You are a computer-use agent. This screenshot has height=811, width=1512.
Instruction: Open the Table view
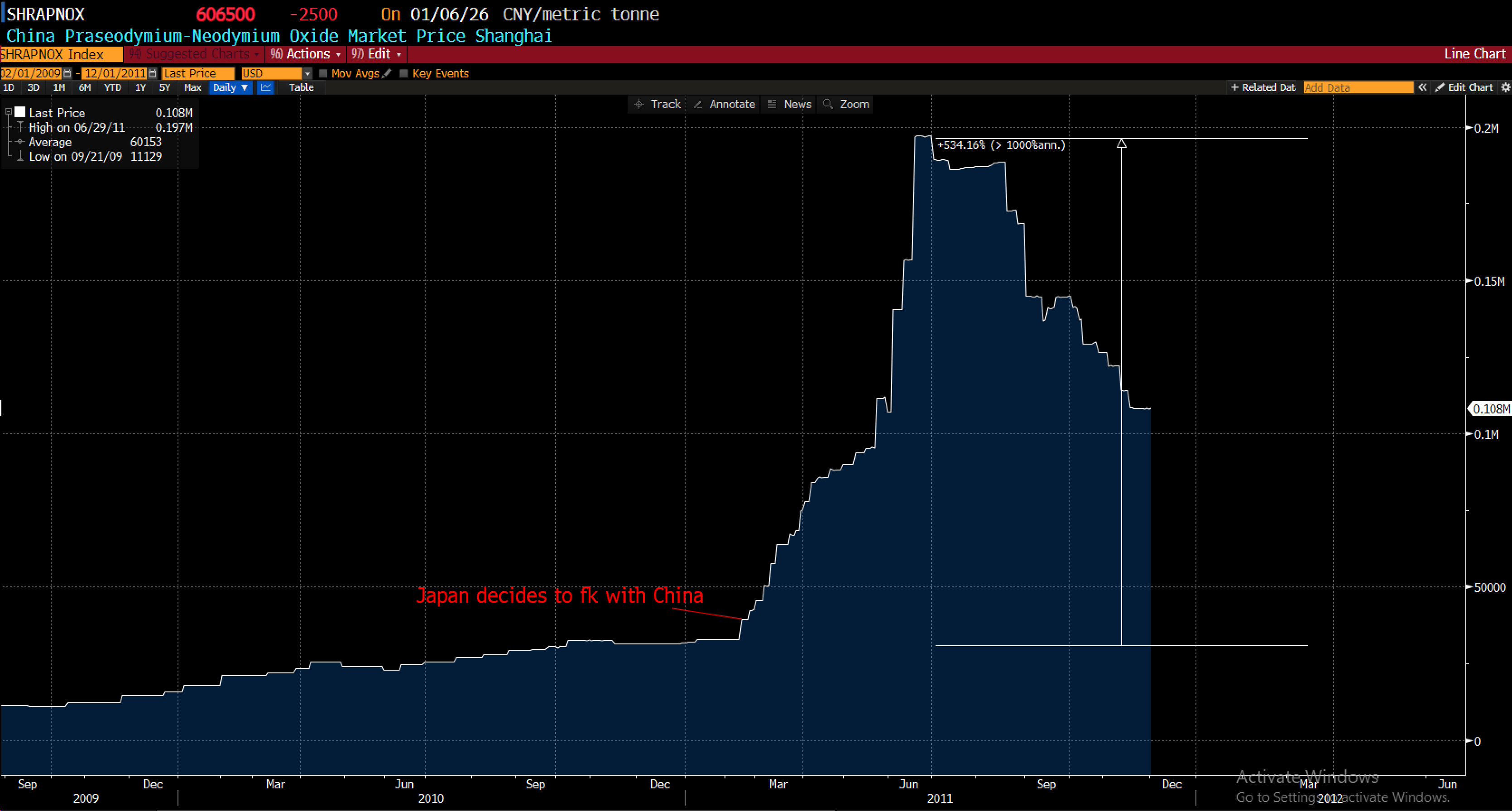(301, 87)
